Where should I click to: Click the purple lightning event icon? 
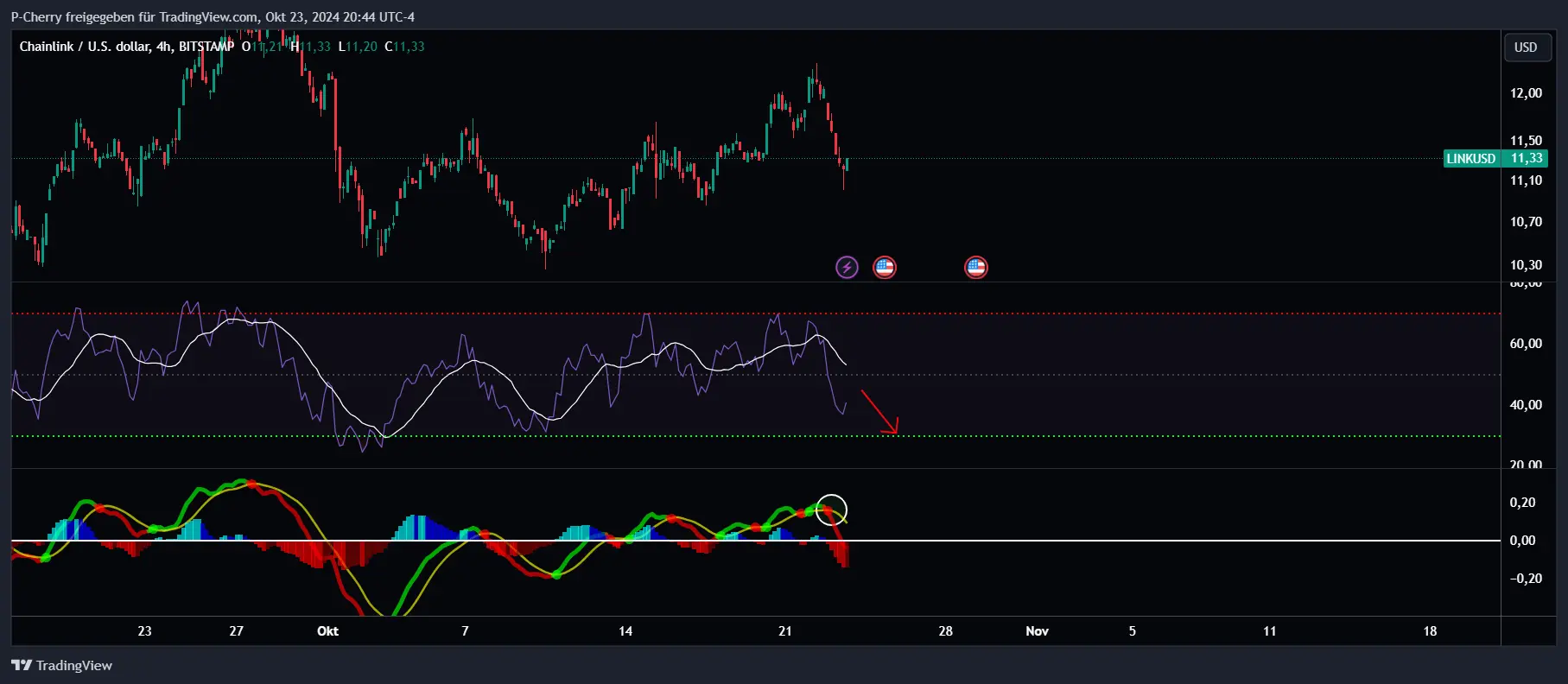(x=847, y=267)
